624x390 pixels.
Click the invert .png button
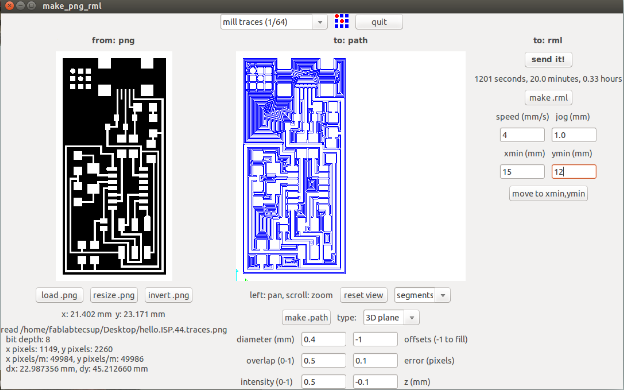(169, 295)
